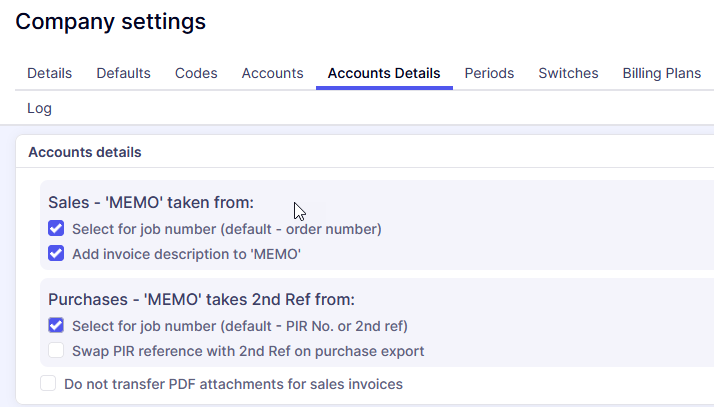Select the Accounts tab

coord(272,73)
